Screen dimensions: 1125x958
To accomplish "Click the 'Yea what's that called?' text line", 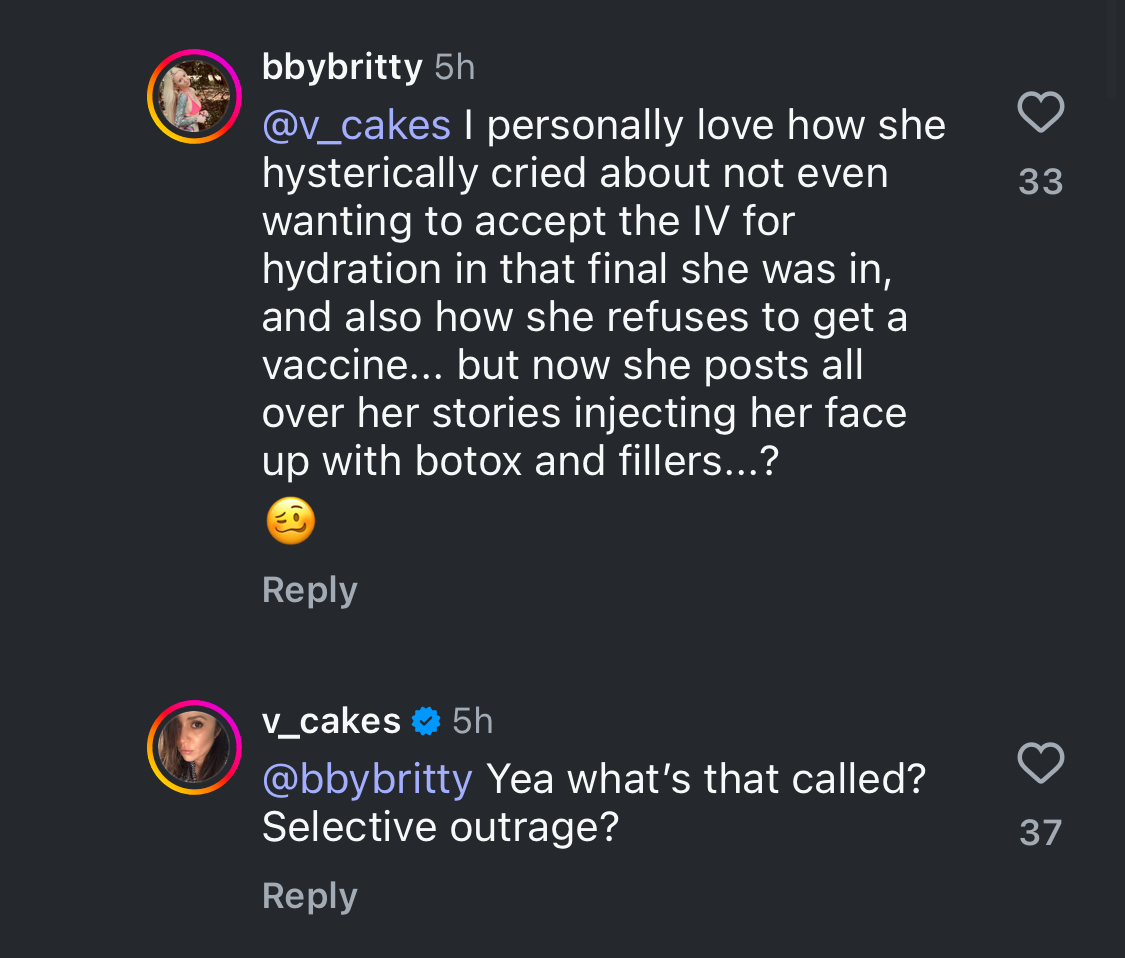I will pos(706,779).
